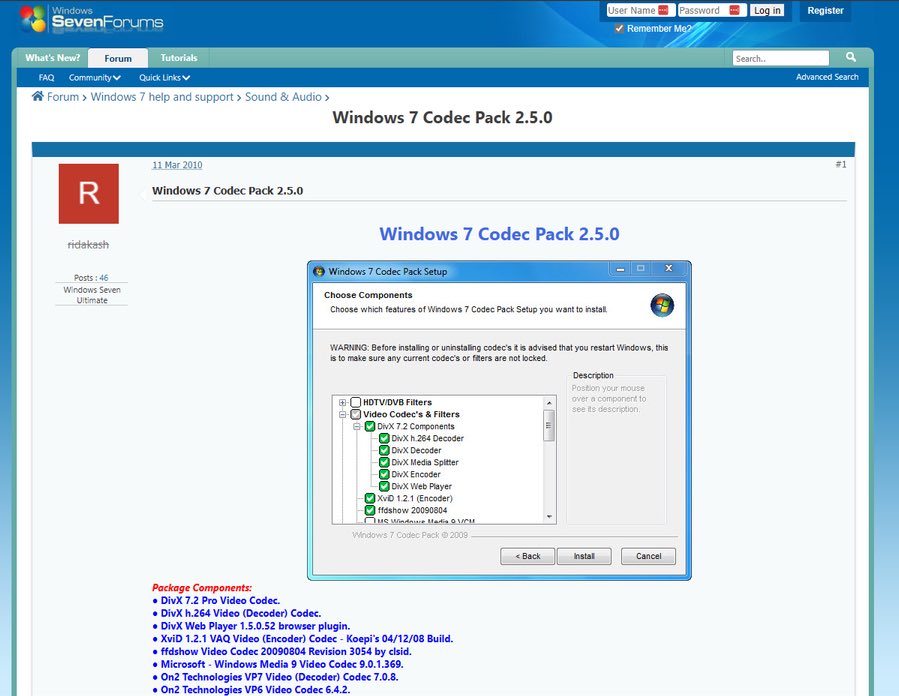The image size is (899, 696).
Task: Click the Log in button
Action: point(767,10)
